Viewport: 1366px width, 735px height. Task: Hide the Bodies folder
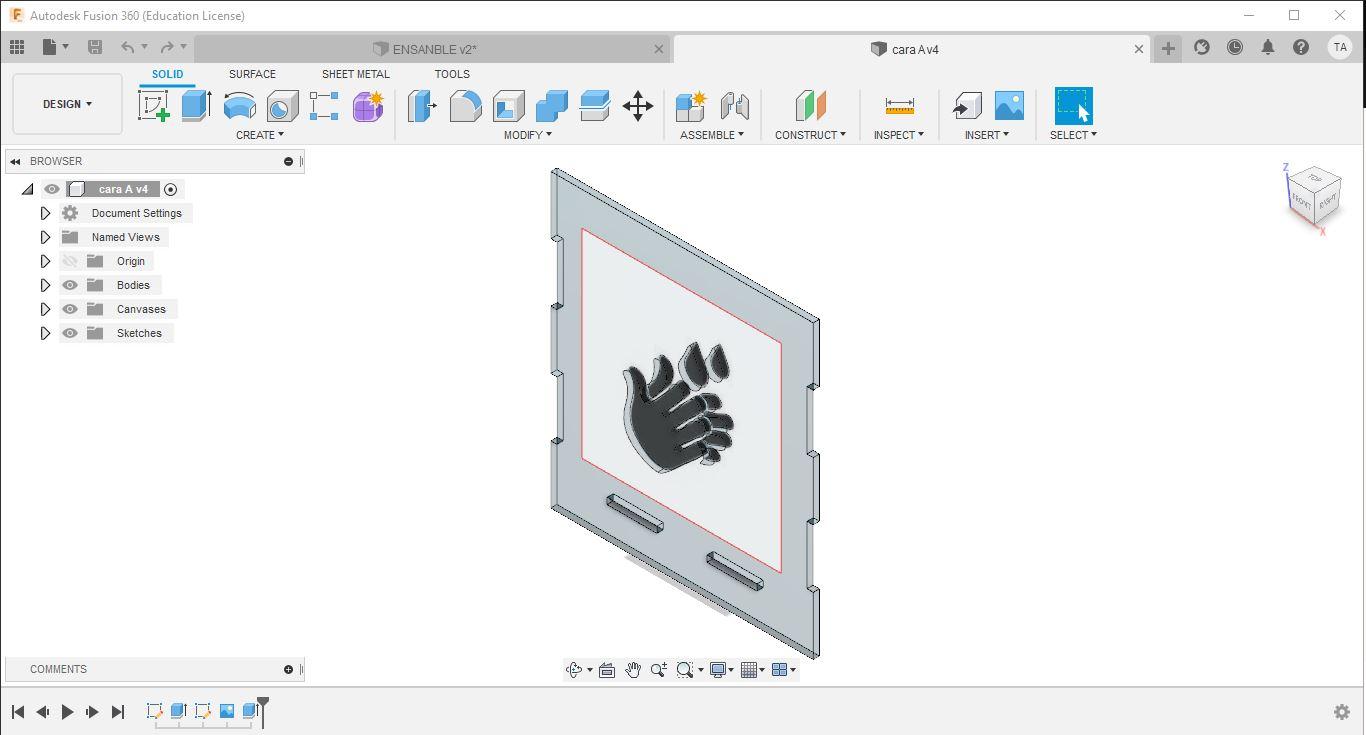coord(70,285)
